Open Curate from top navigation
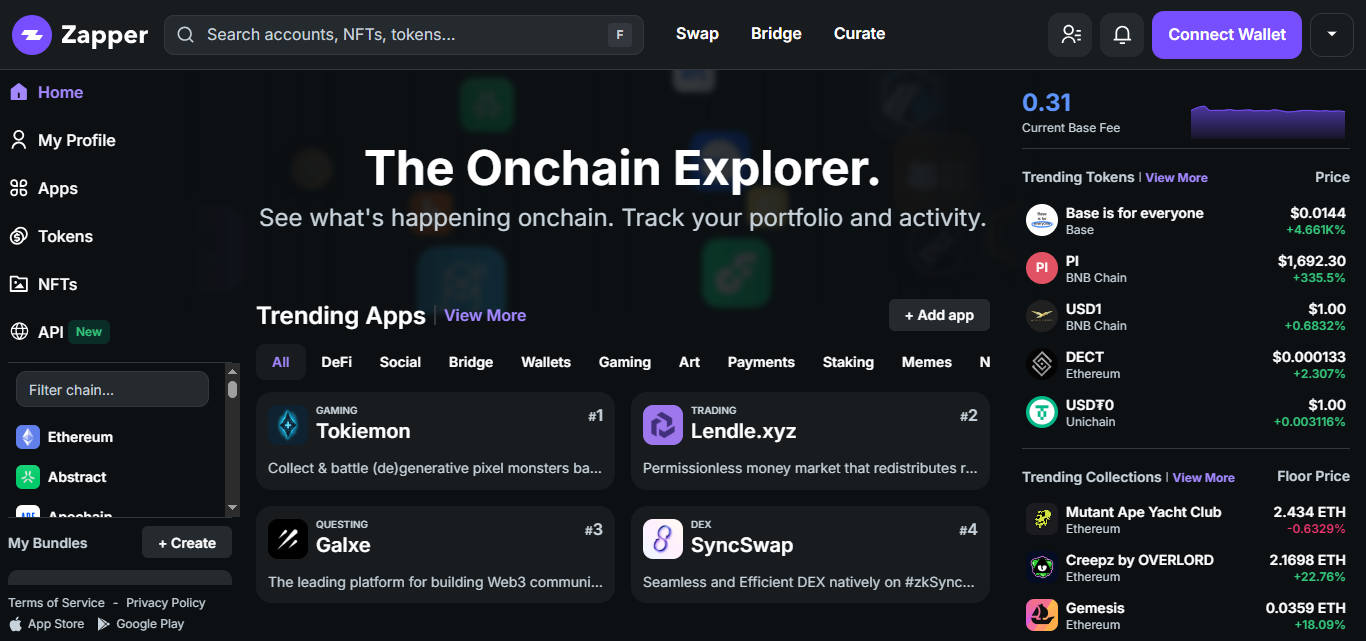 click(859, 34)
